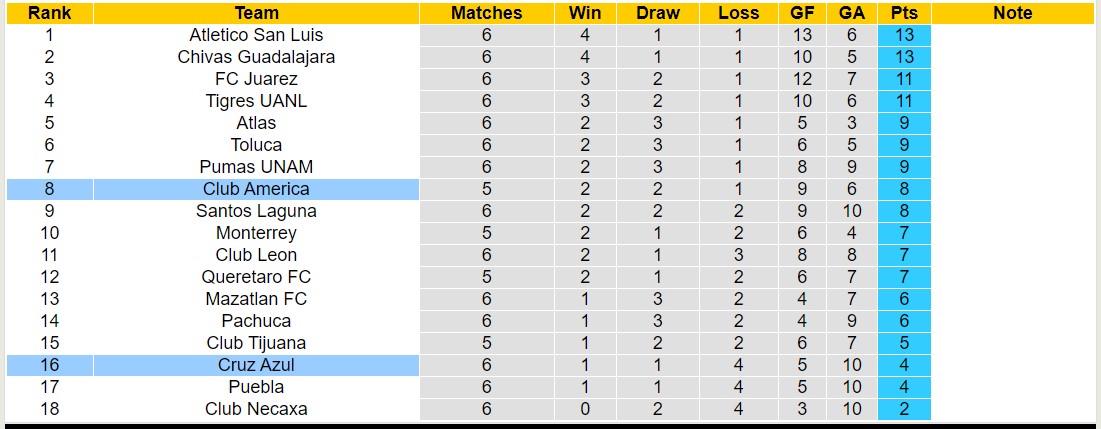Click the Loss column header
This screenshot has height=429, width=1101.
pyautogui.click(x=738, y=13)
